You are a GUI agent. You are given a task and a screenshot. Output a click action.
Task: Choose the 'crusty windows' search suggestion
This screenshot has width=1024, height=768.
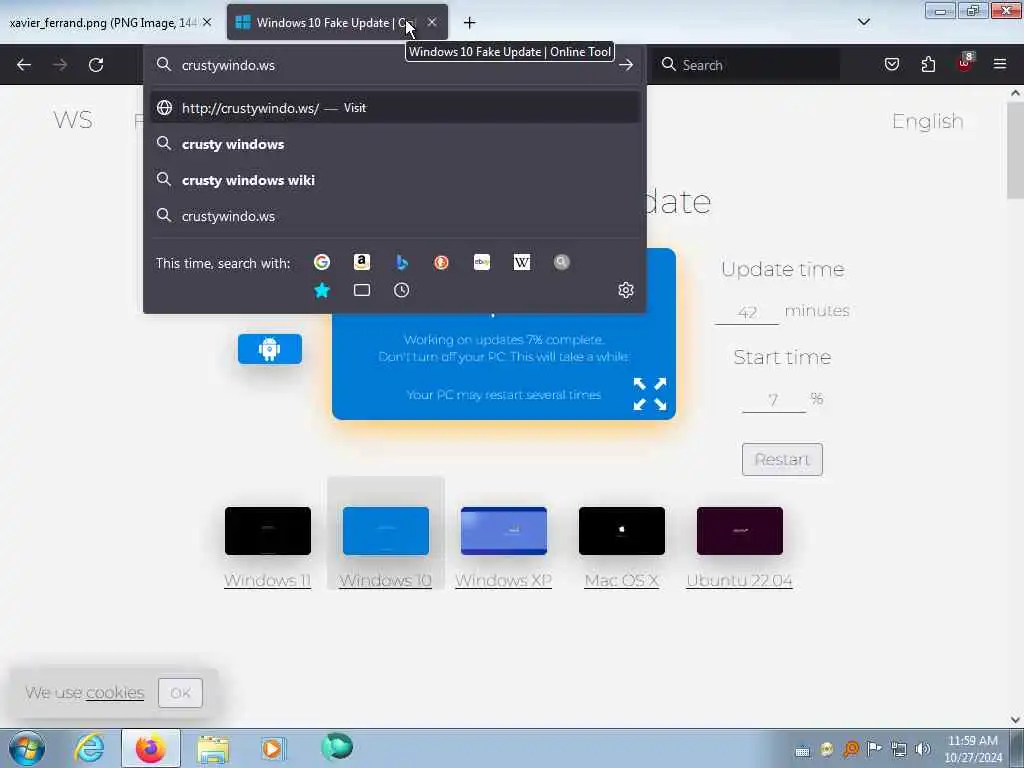[395, 144]
